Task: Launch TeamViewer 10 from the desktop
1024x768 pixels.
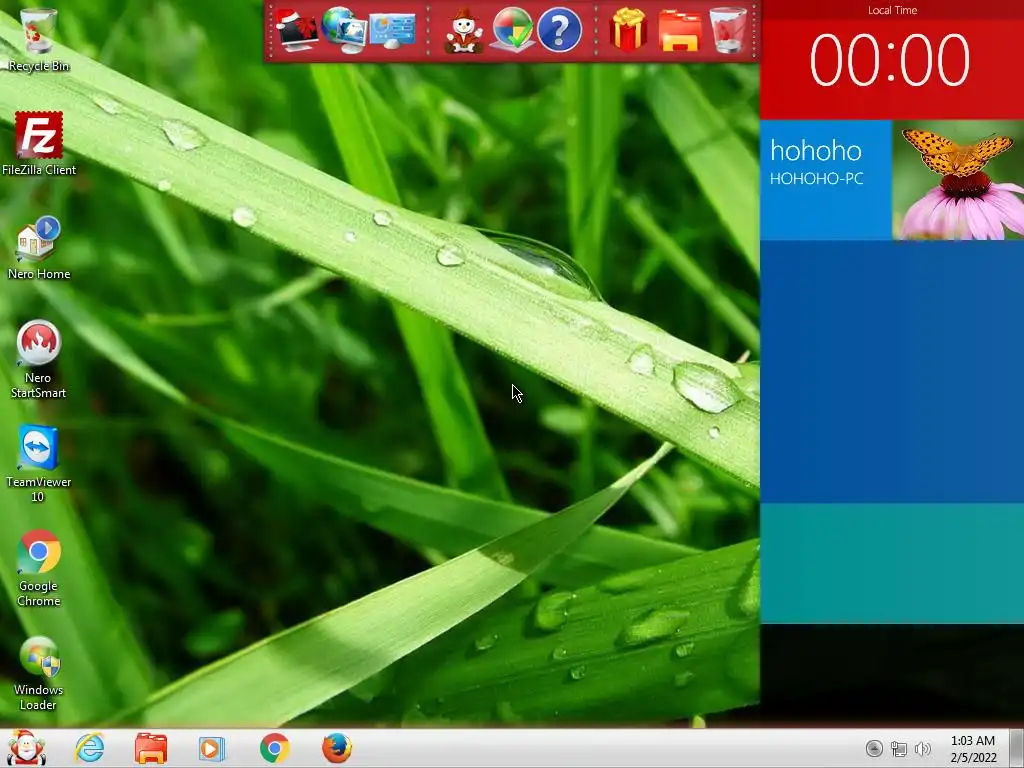Action: 39,464
